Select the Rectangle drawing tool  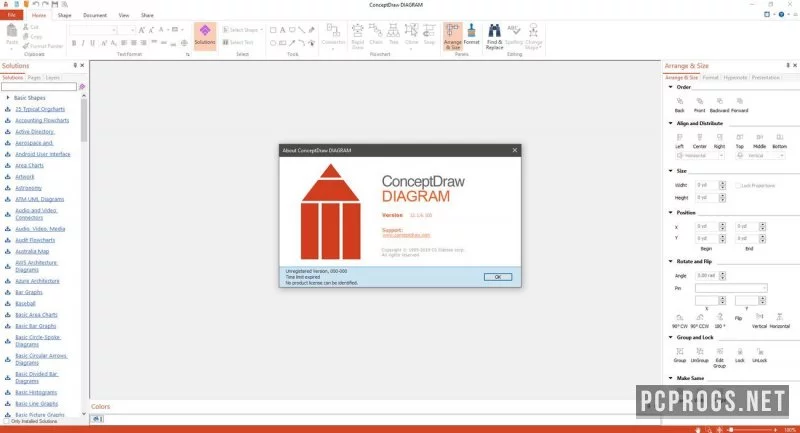pos(273,30)
